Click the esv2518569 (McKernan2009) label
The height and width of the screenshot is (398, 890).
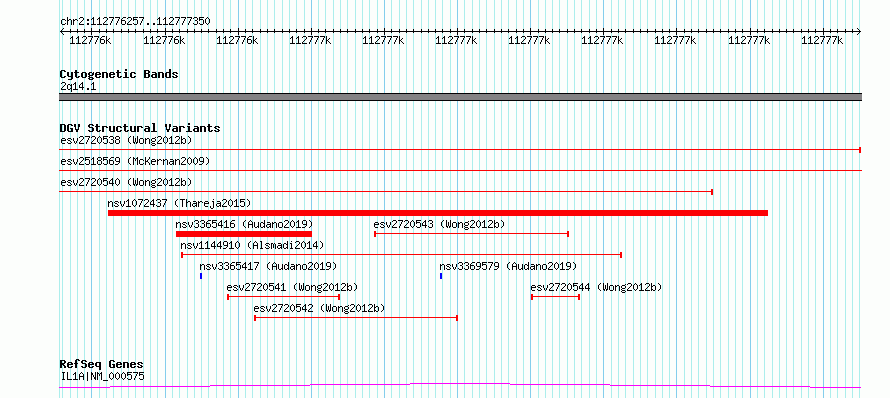(x=135, y=161)
